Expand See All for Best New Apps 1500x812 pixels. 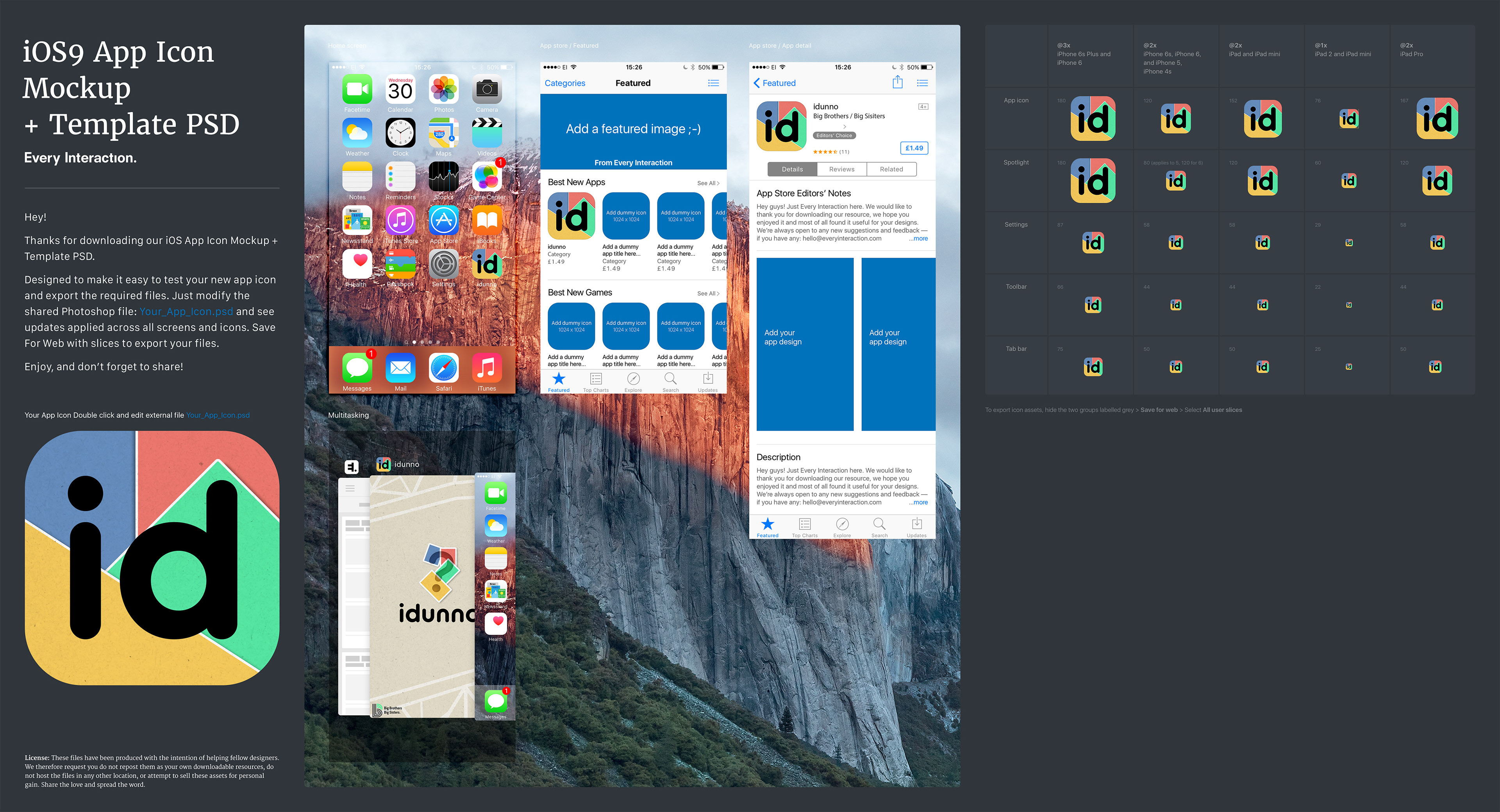(x=708, y=183)
